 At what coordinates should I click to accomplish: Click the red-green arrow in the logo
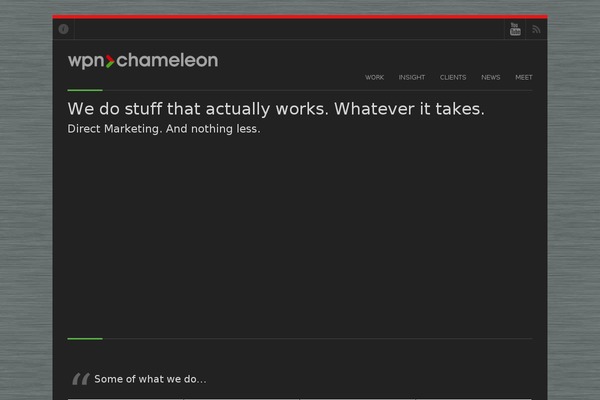(110, 61)
